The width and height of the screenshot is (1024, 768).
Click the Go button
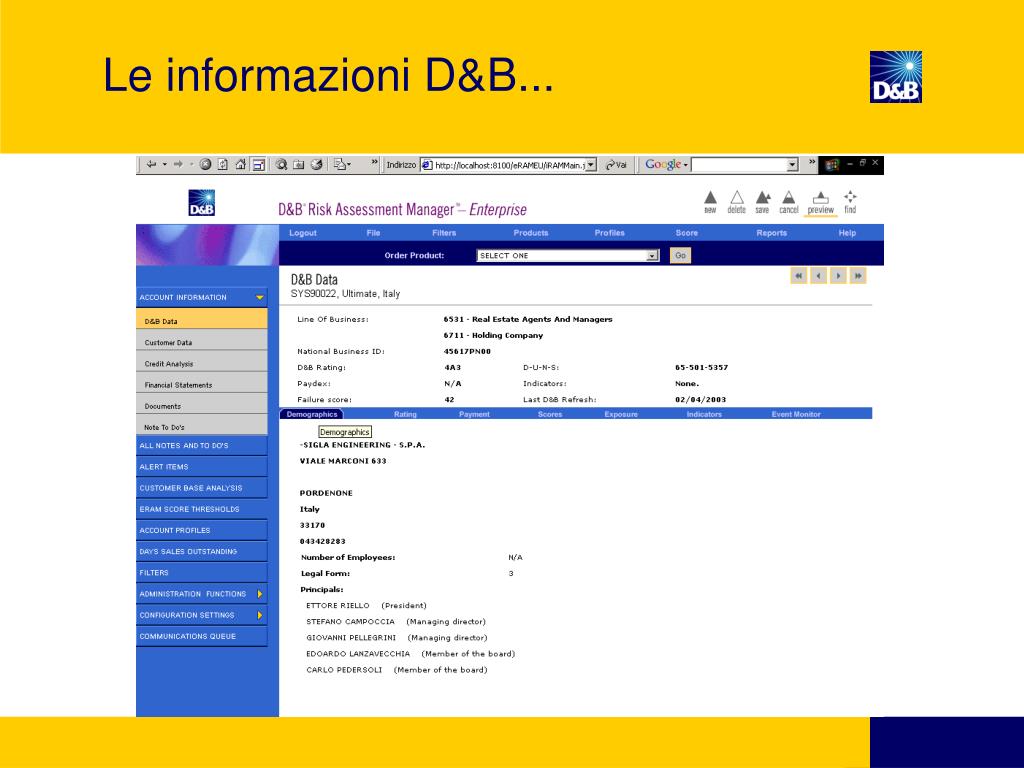[680, 255]
